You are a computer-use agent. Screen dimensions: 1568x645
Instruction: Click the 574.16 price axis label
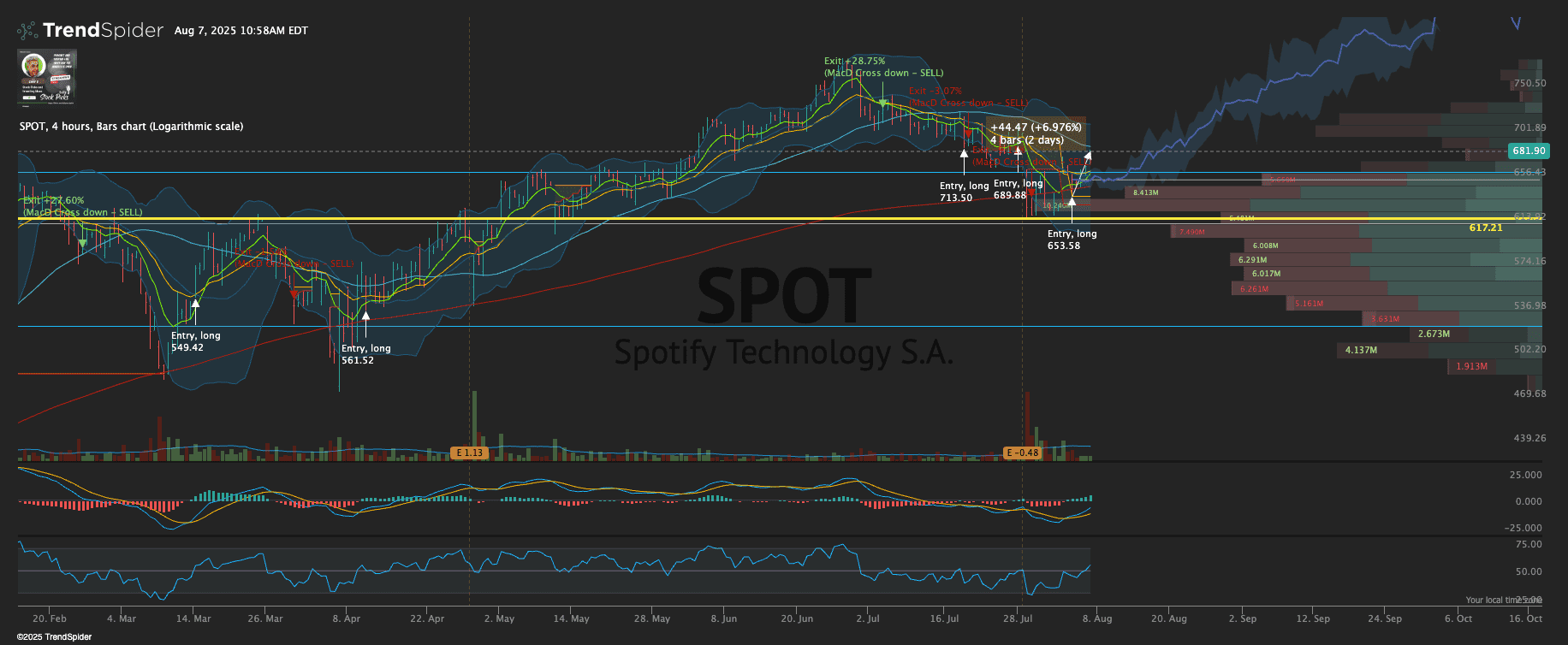1529,261
